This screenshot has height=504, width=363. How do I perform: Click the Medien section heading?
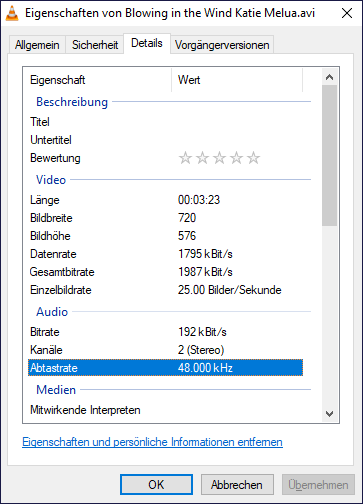56,390
